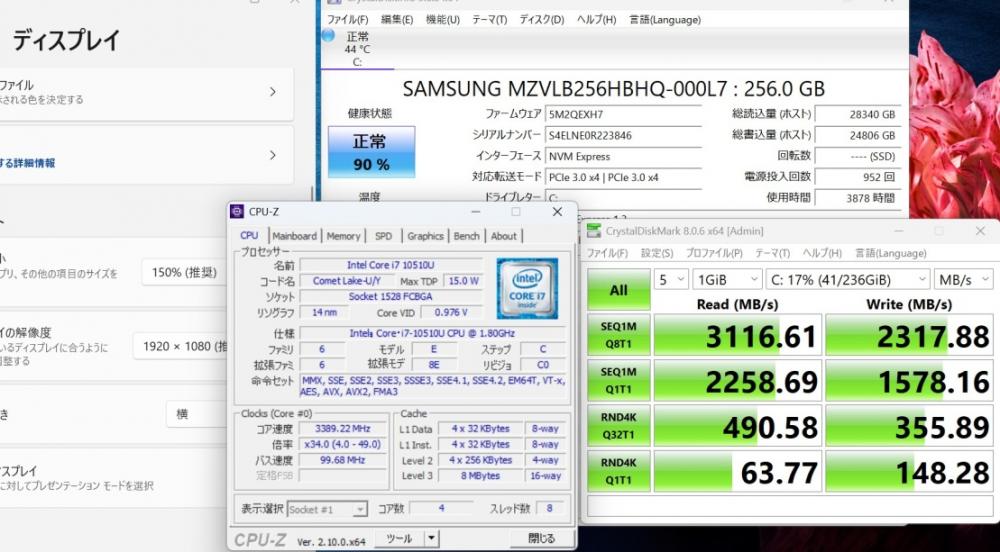Click the power-on count 952 回
This screenshot has height=552, width=1000.
[857, 177]
